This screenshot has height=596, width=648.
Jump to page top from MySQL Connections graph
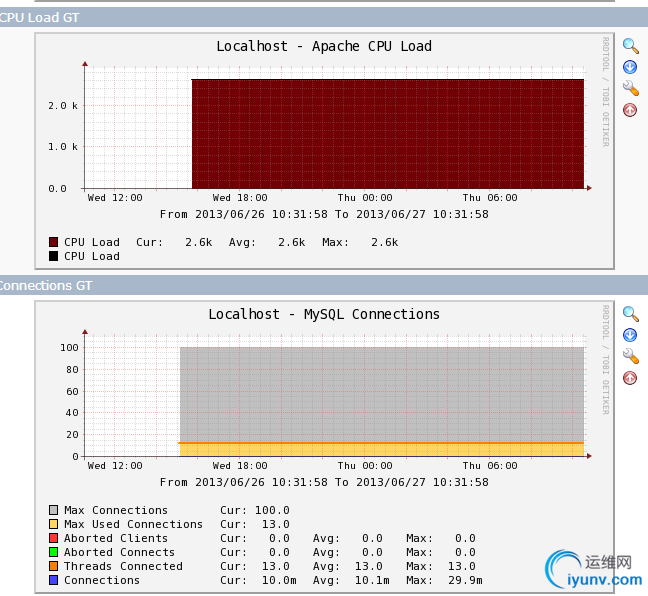pos(630,378)
